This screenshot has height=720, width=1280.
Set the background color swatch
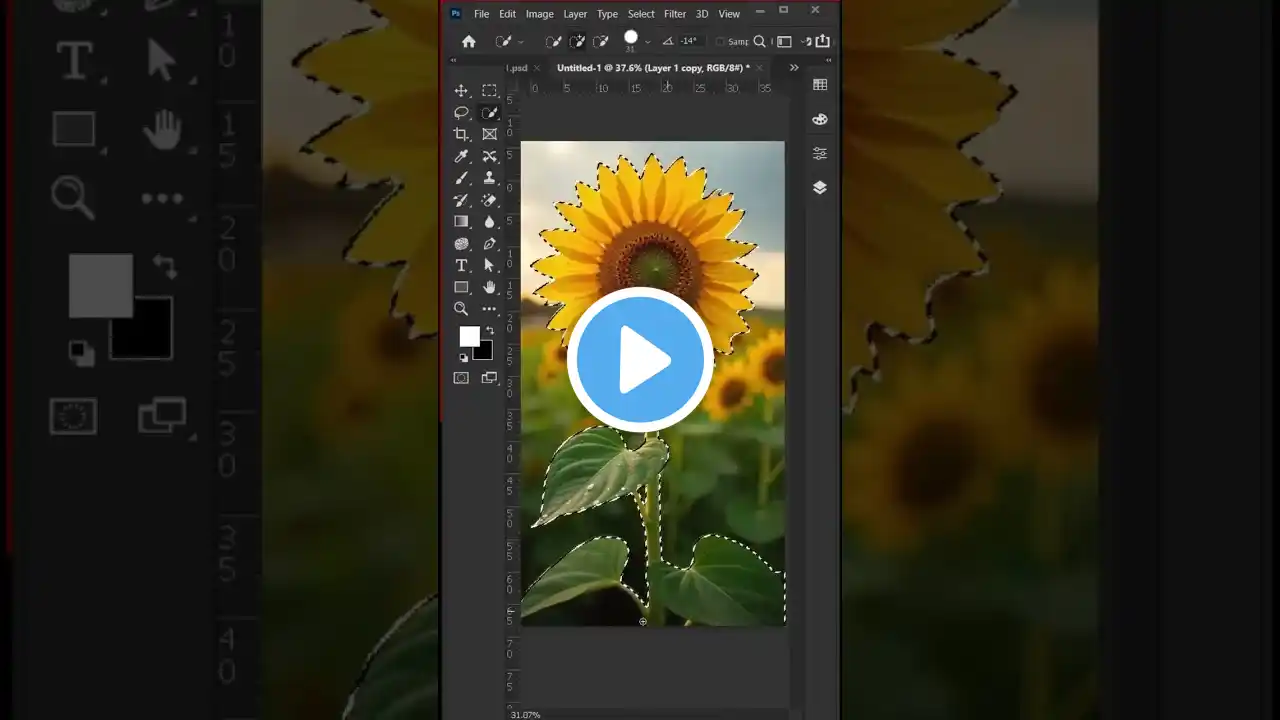483,351
